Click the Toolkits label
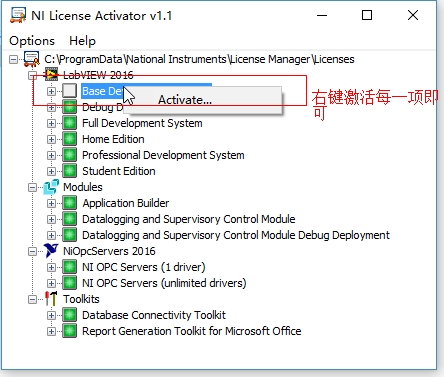The image size is (444, 377). coord(81,299)
